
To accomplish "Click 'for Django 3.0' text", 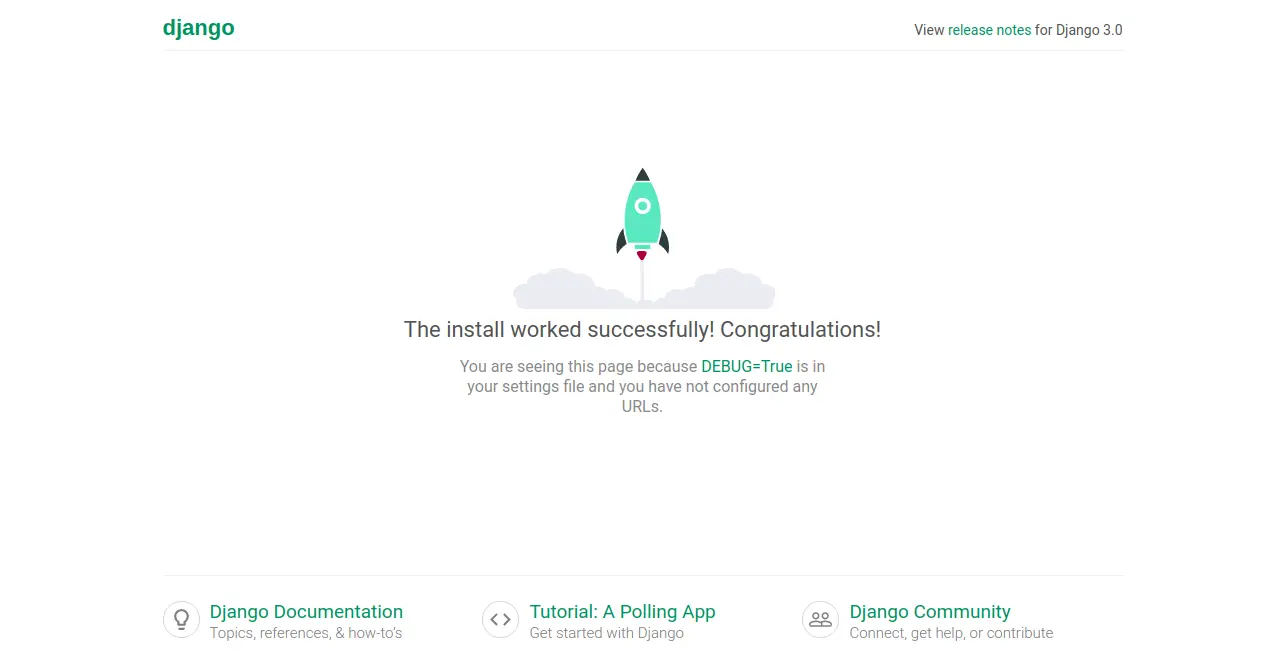I will pyautogui.click(x=1079, y=30).
